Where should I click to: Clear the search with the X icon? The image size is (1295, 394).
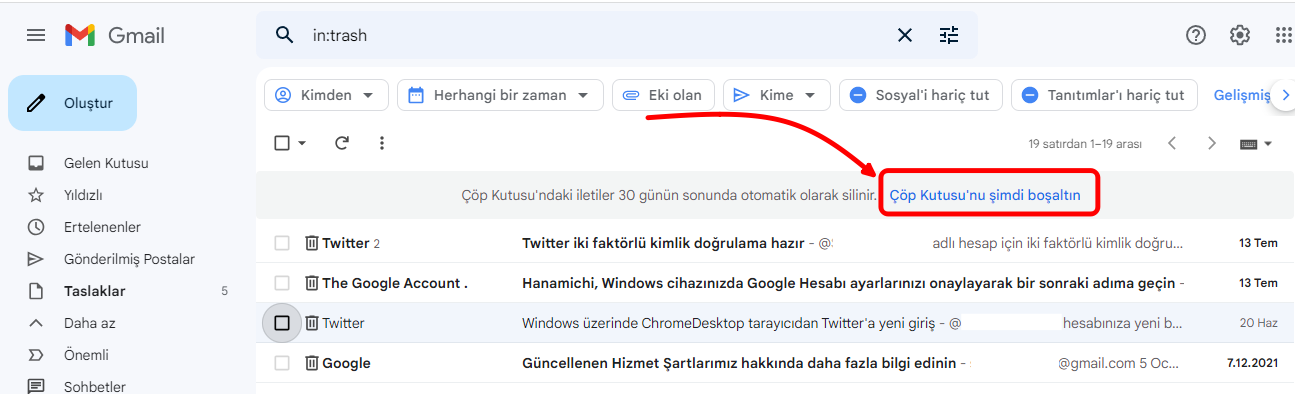[905, 35]
